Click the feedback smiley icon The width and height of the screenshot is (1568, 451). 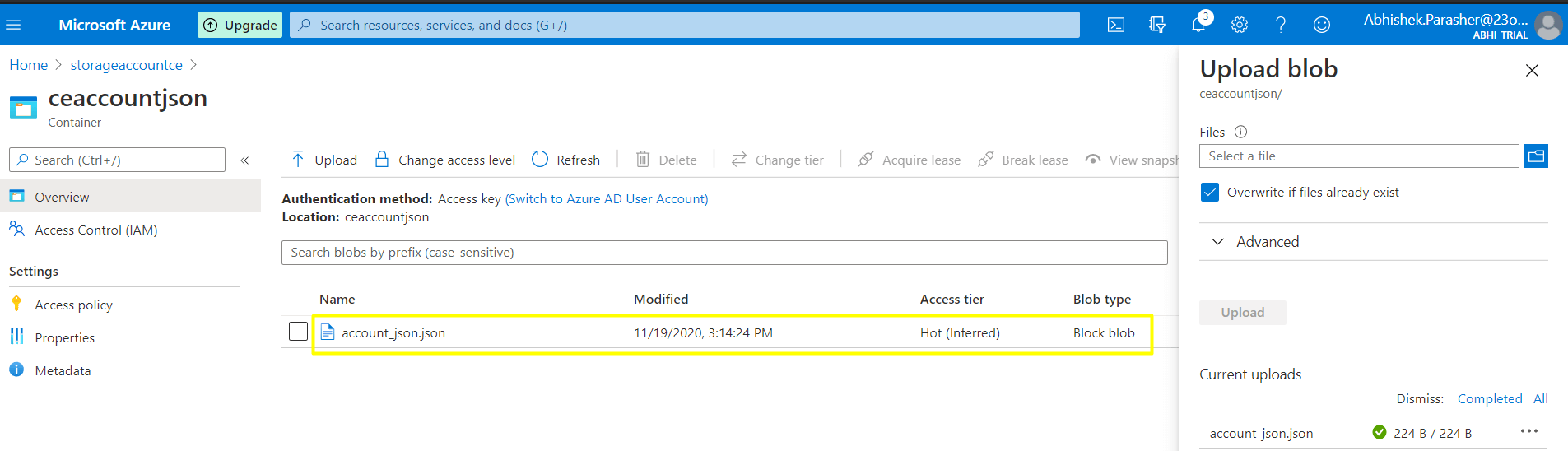tap(1321, 25)
